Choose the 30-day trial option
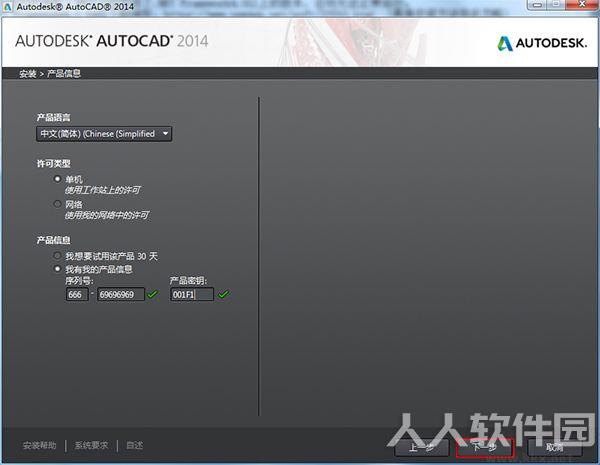 [57, 255]
